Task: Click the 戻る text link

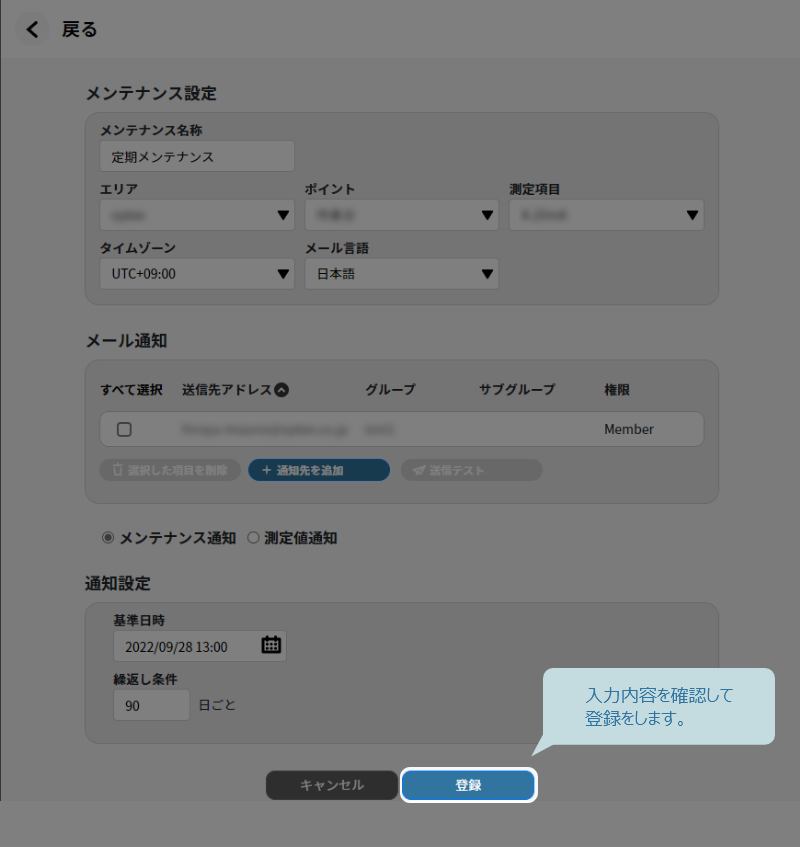Action: click(79, 29)
